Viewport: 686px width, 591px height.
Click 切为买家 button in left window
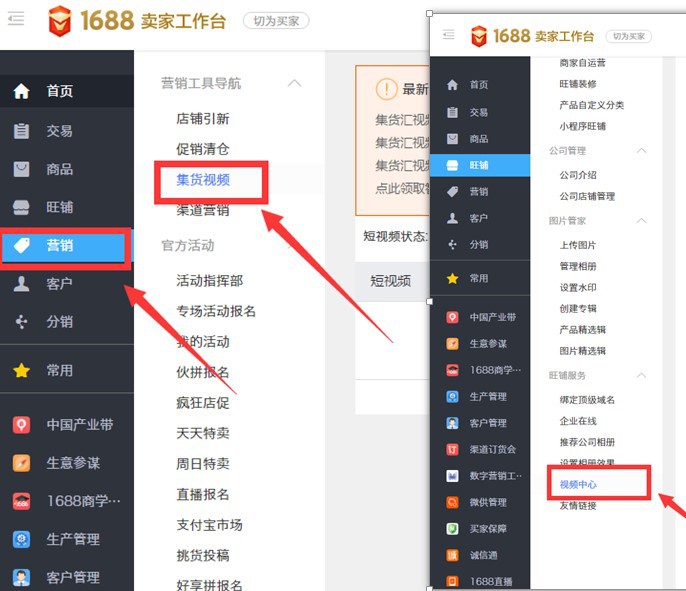pos(276,21)
